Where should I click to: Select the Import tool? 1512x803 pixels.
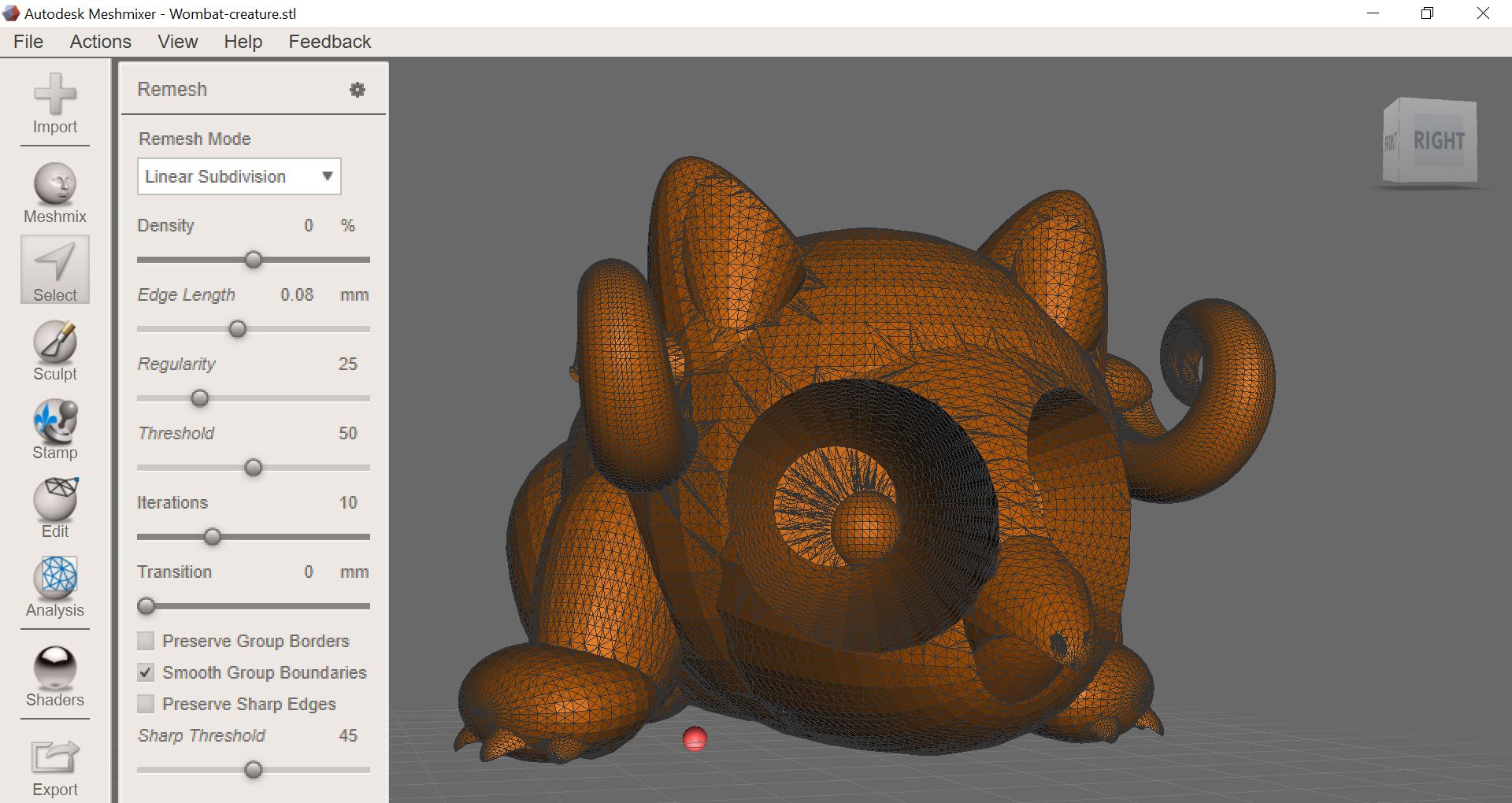(x=54, y=105)
